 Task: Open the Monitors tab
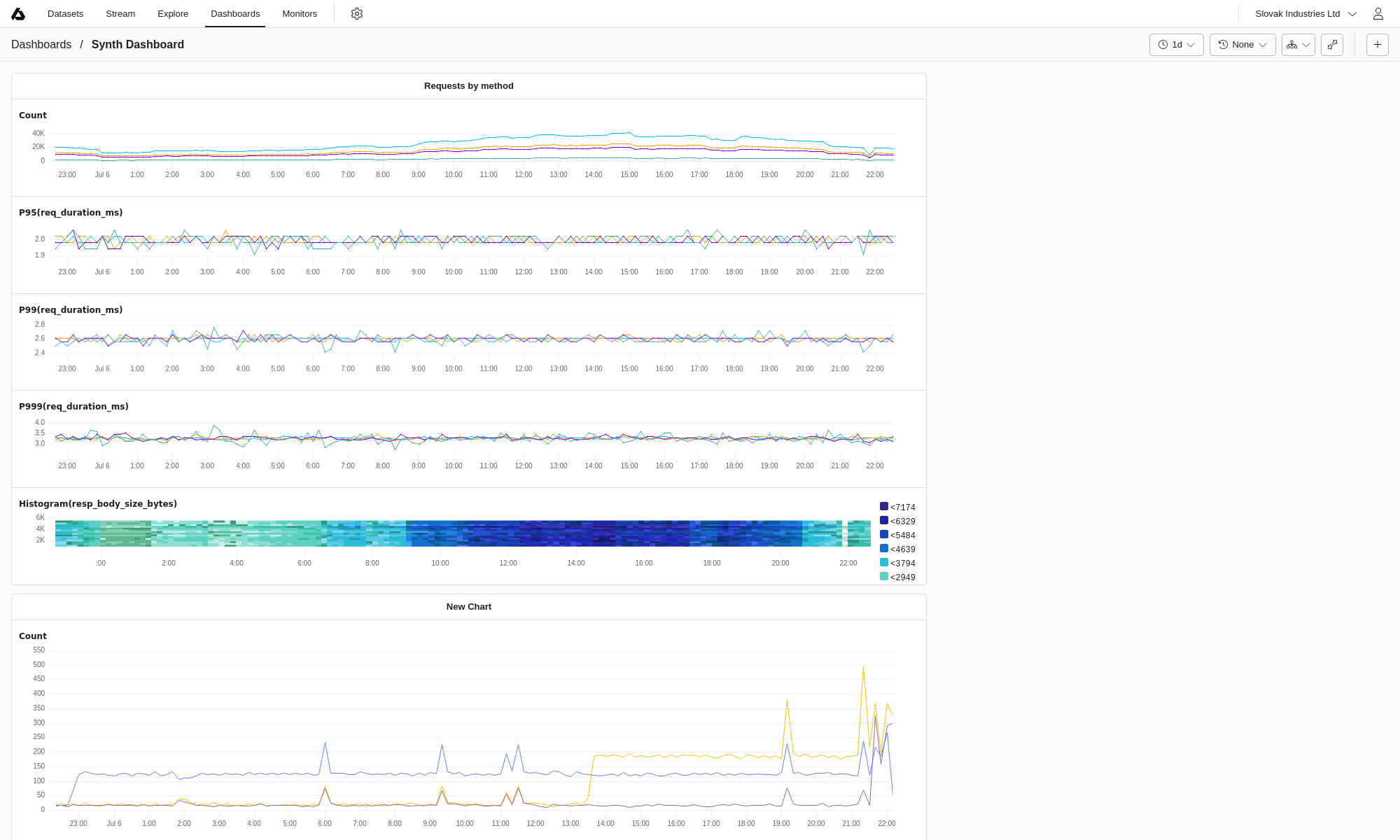[x=300, y=14]
